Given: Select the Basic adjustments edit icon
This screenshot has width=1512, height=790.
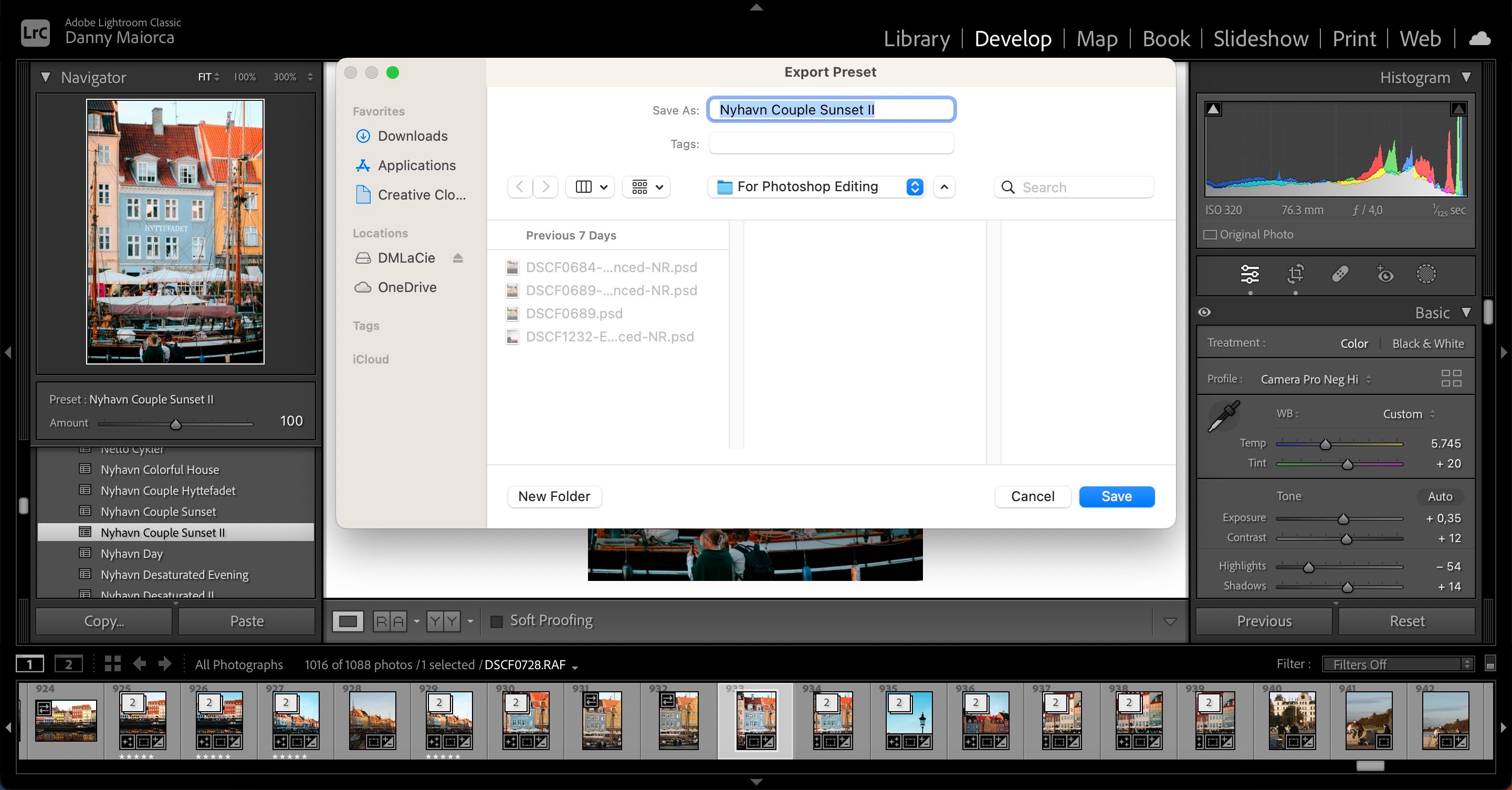Looking at the screenshot, I should click(1249, 275).
